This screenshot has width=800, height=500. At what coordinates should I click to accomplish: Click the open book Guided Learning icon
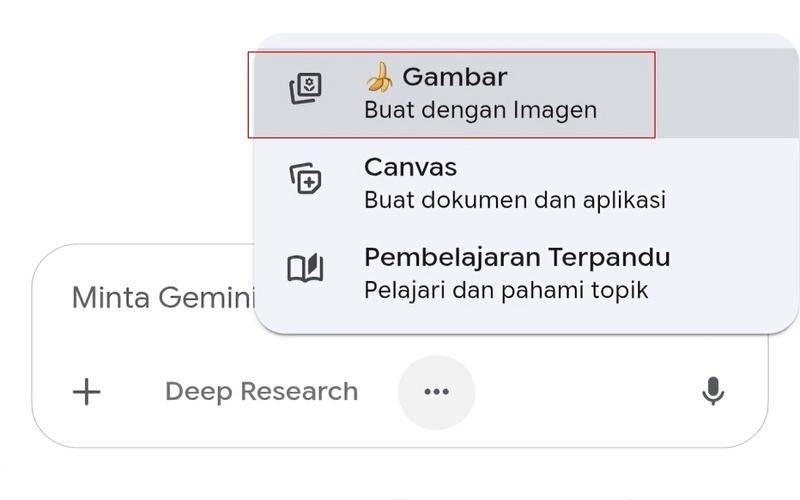305,267
